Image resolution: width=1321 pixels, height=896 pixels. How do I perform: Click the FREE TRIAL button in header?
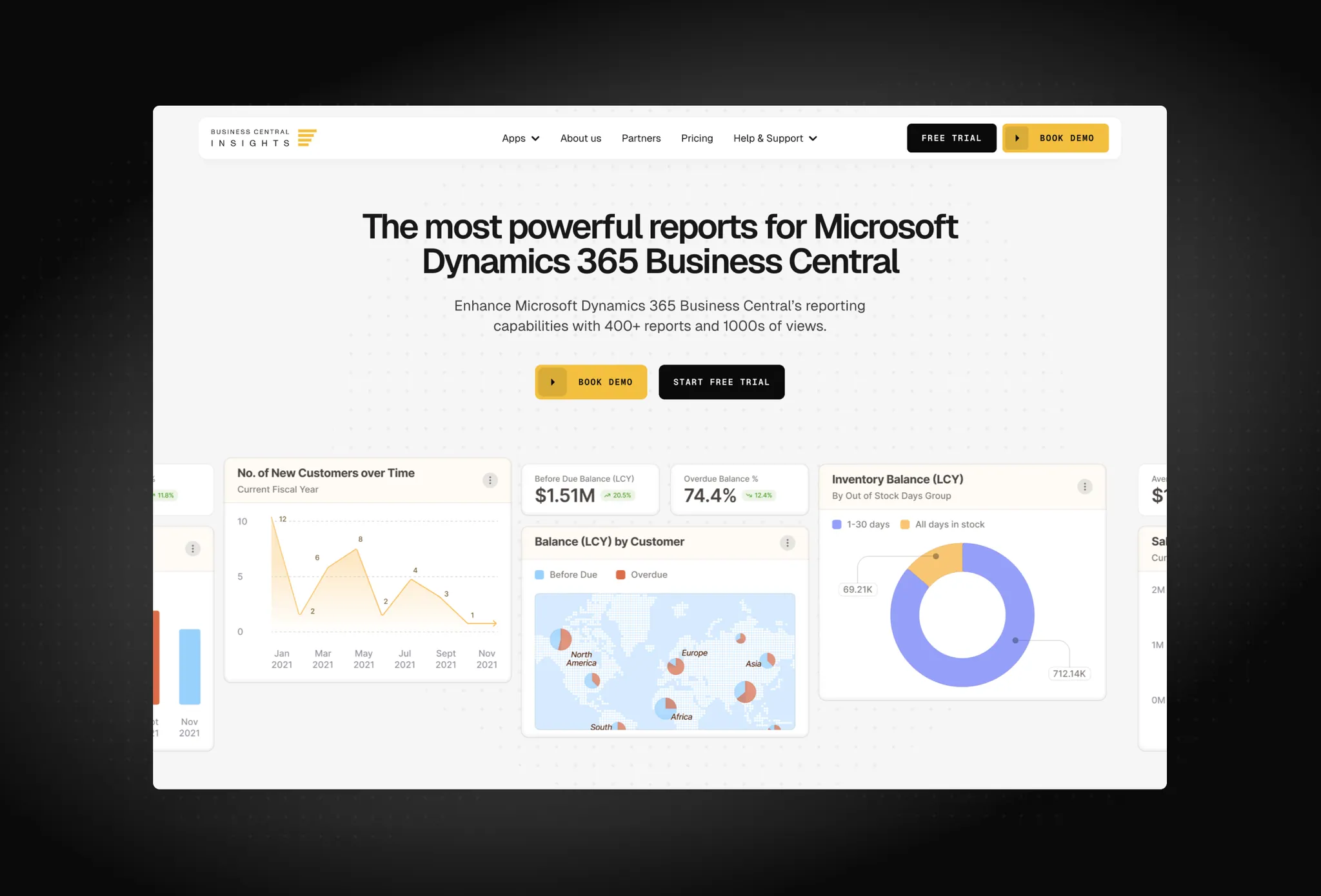951,138
